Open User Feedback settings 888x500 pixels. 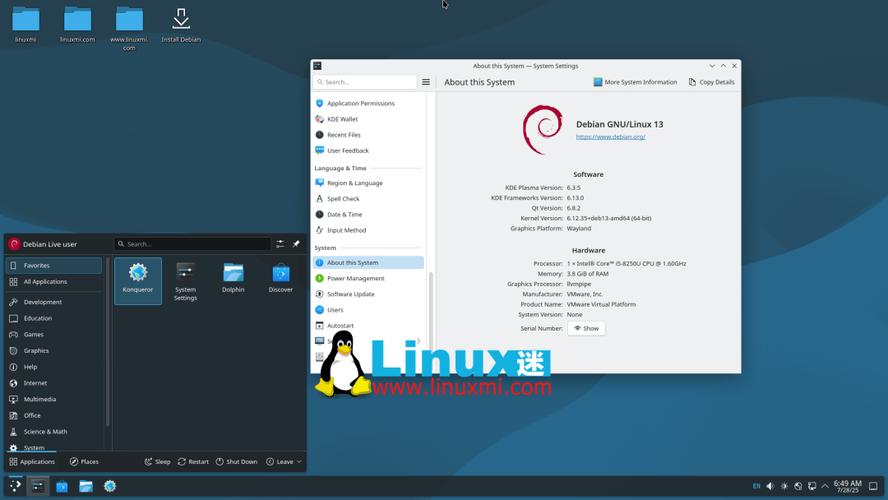pyautogui.click(x=368, y=151)
